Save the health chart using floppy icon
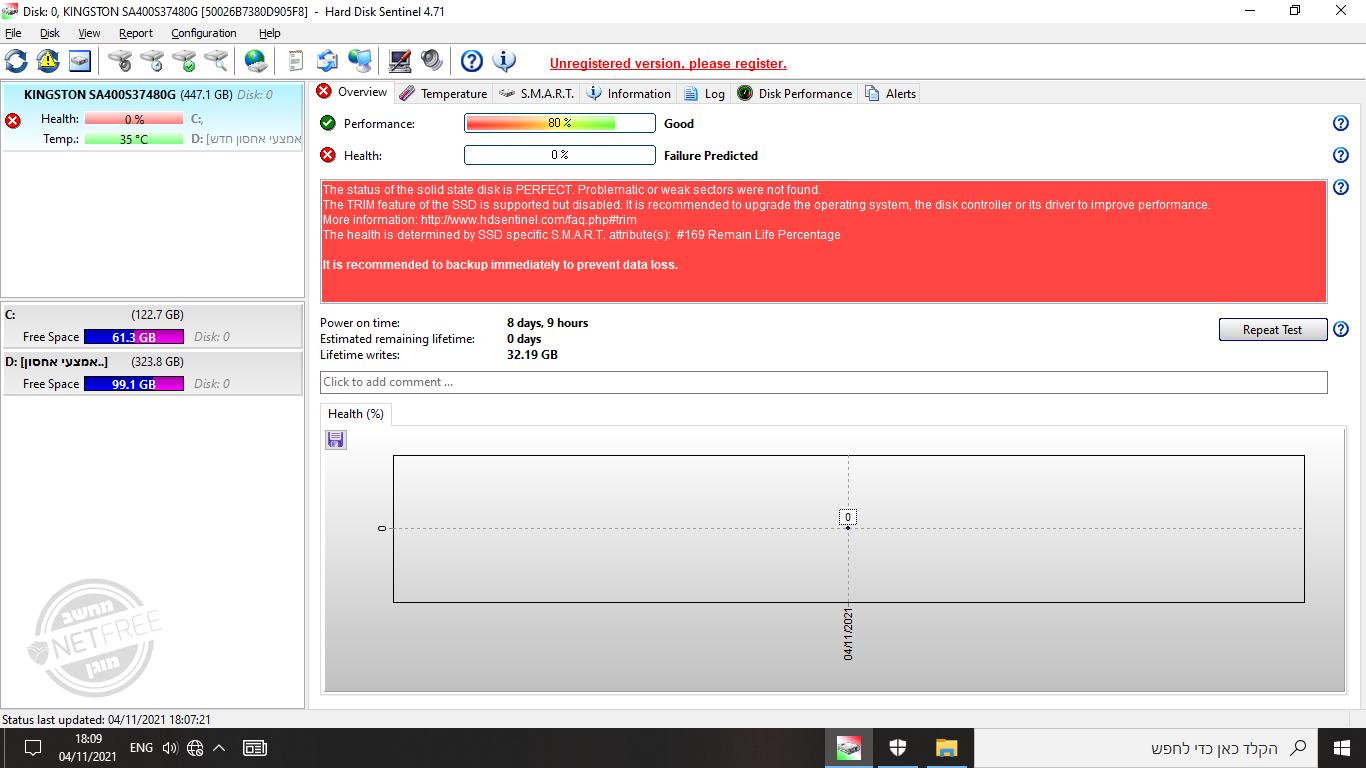The height and width of the screenshot is (768, 1366). pos(336,440)
